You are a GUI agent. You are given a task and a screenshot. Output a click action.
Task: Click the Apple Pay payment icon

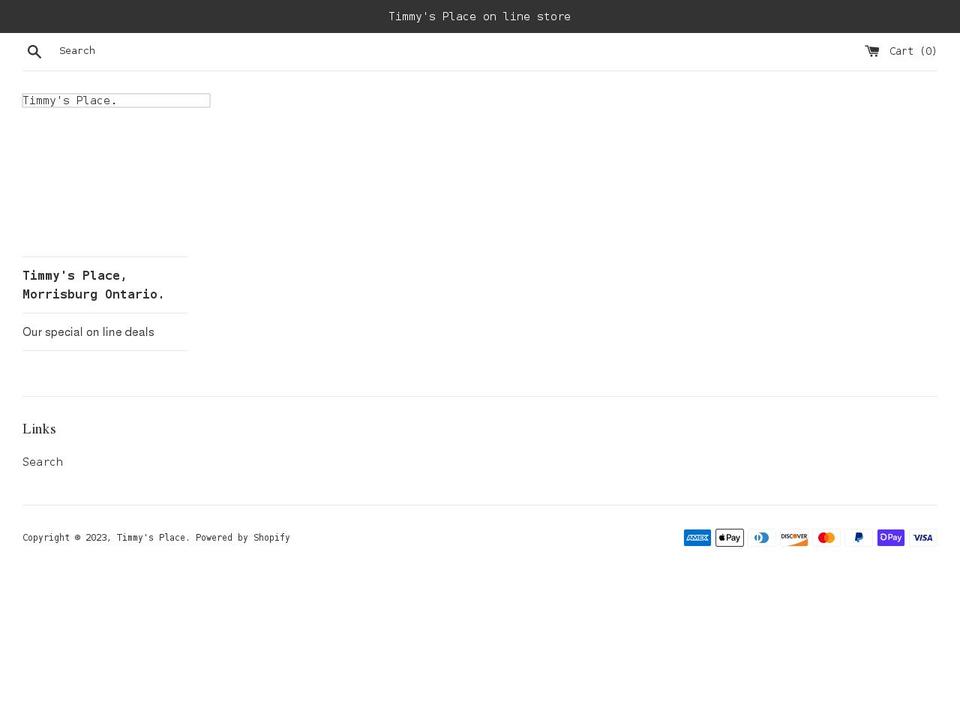pyautogui.click(x=729, y=538)
